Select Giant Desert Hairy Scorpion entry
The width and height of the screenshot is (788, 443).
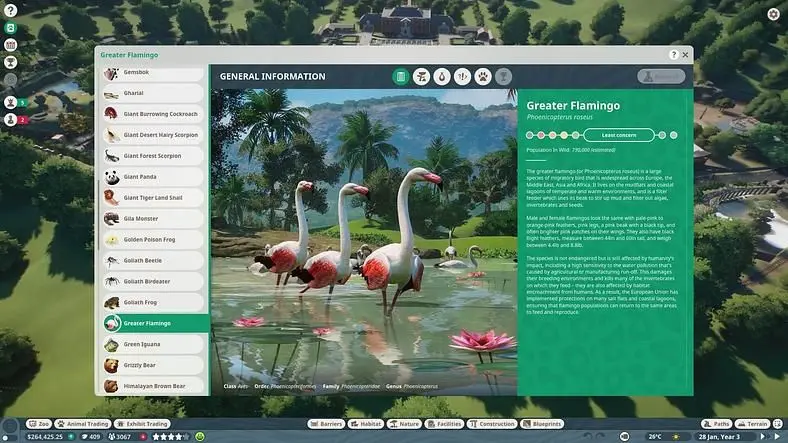[153, 135]
